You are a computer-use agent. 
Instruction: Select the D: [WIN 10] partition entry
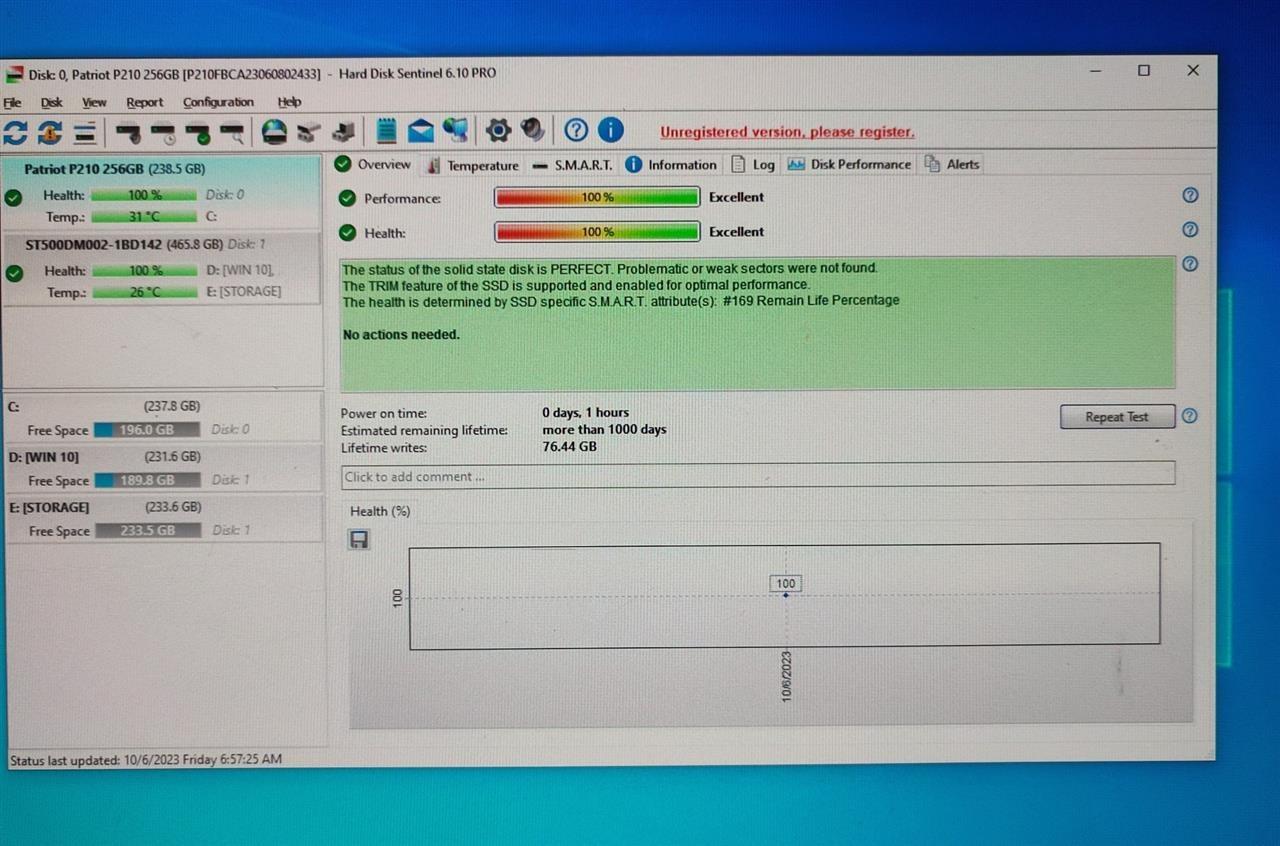click(163, 469)
